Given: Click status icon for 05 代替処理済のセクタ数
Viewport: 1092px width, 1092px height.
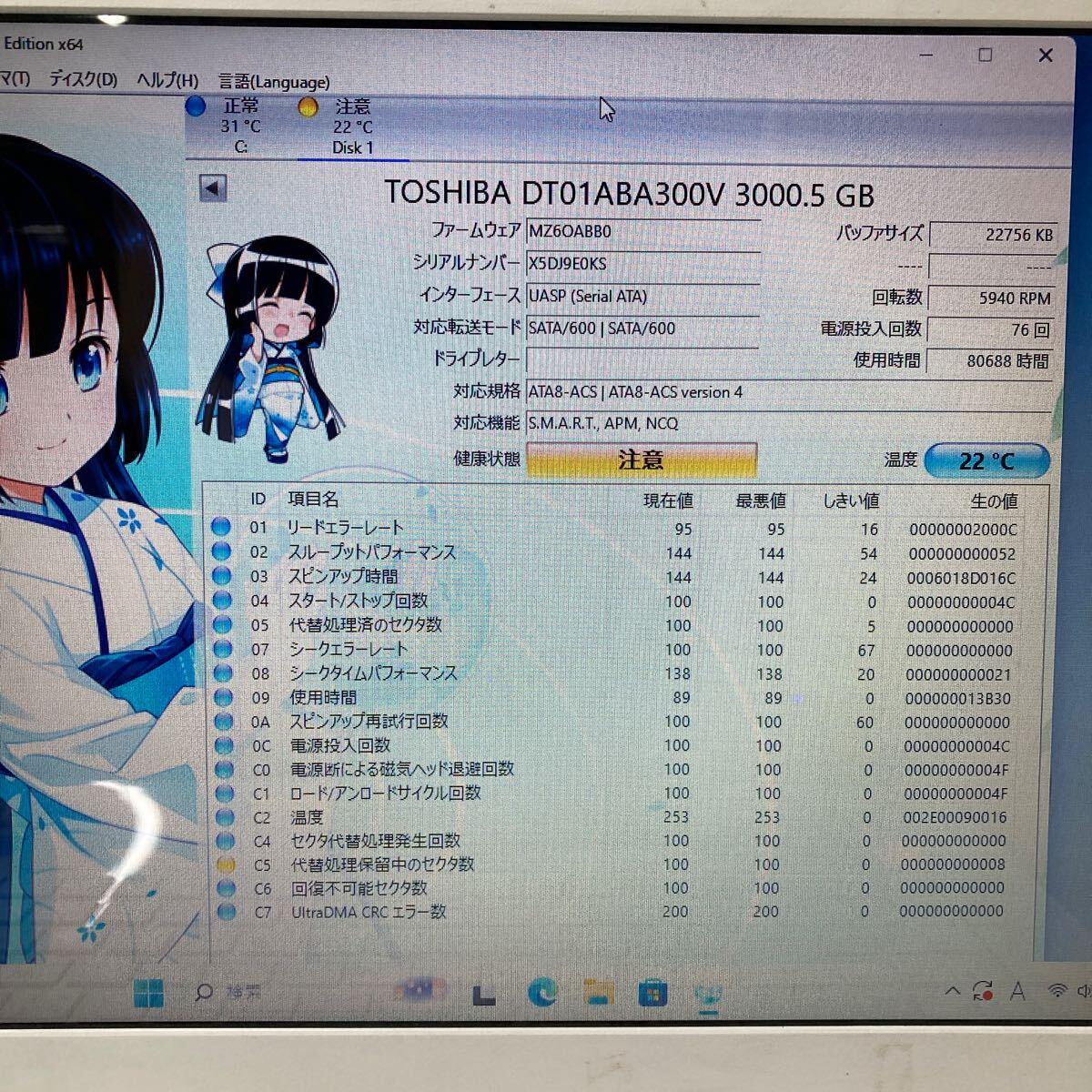Looking at the screenshot, I should pos(222,625).
